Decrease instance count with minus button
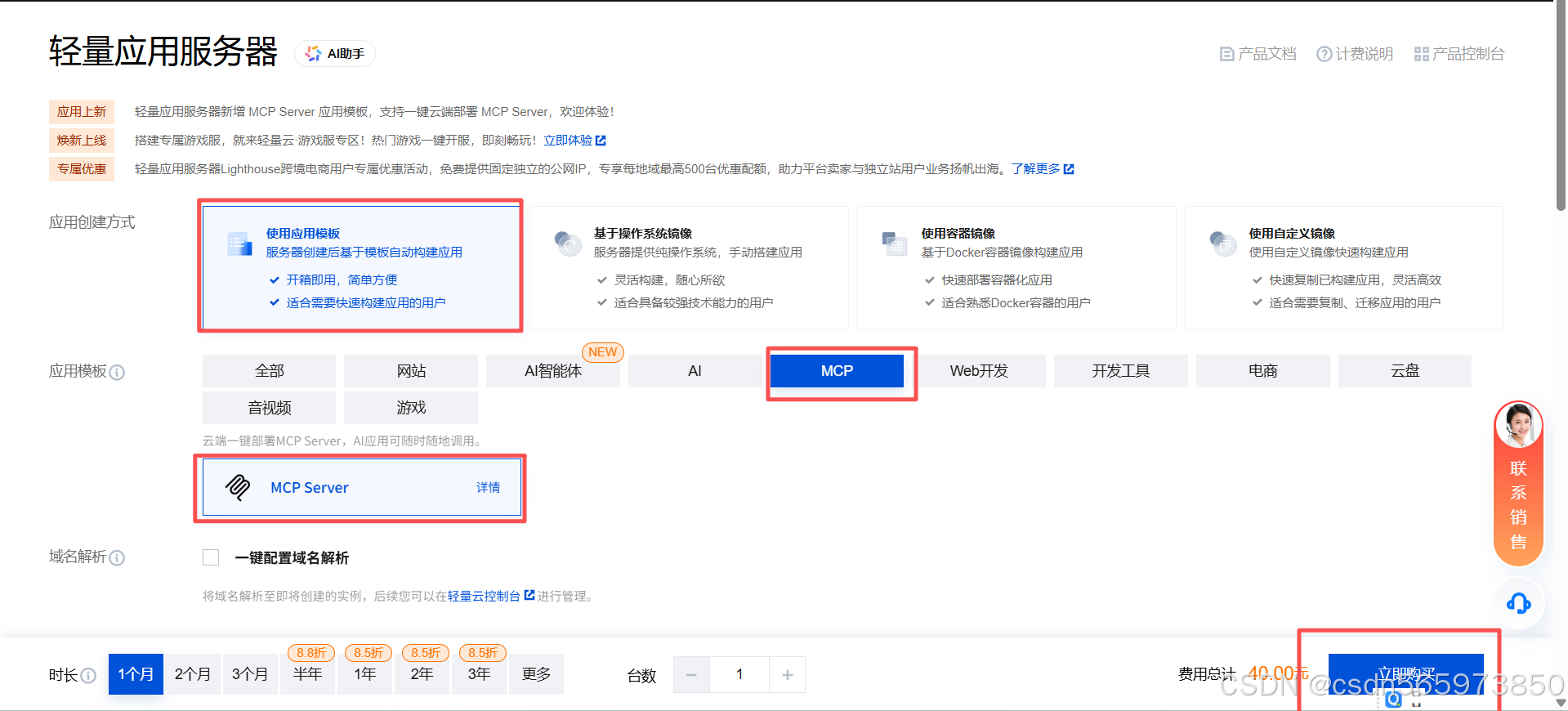Screen dimensions: 1568x711 coord(691,675)
